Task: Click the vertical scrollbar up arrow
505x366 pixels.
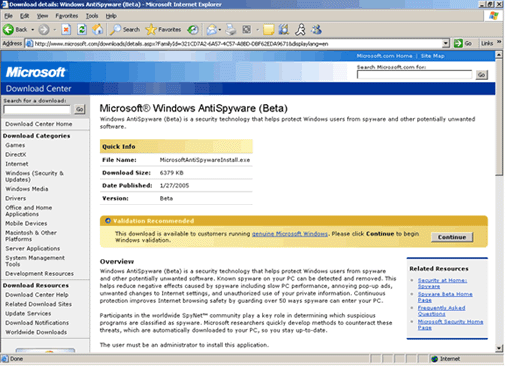Action: (499, 54)
